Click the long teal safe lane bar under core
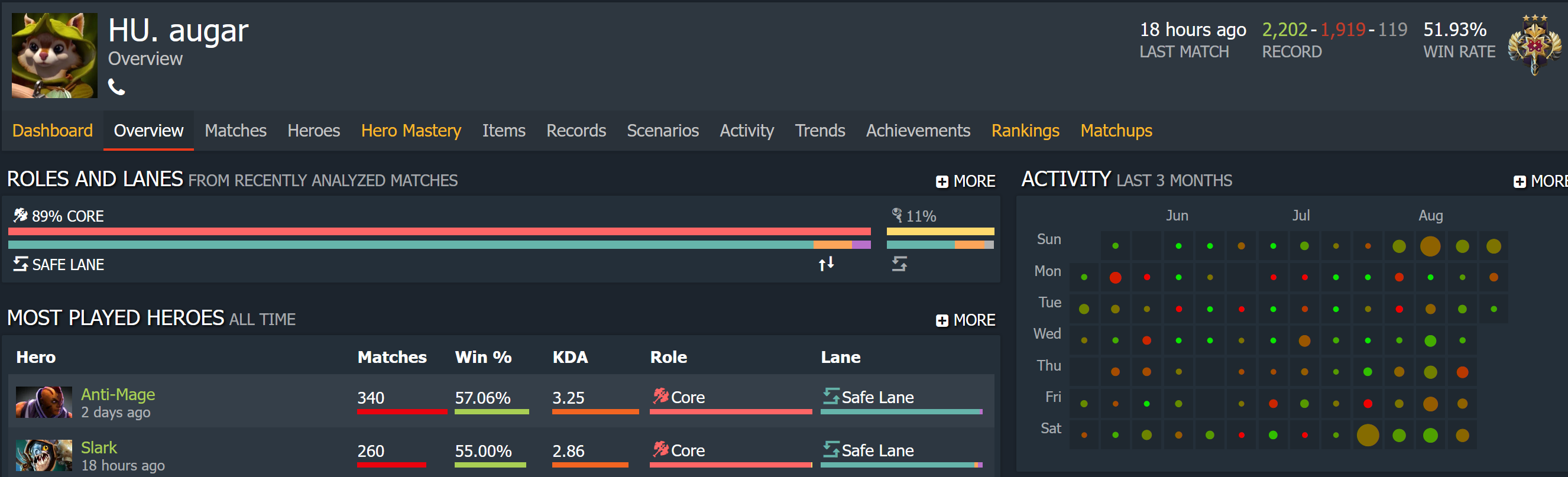This screenshot has width=1568, height=477. 411,245
